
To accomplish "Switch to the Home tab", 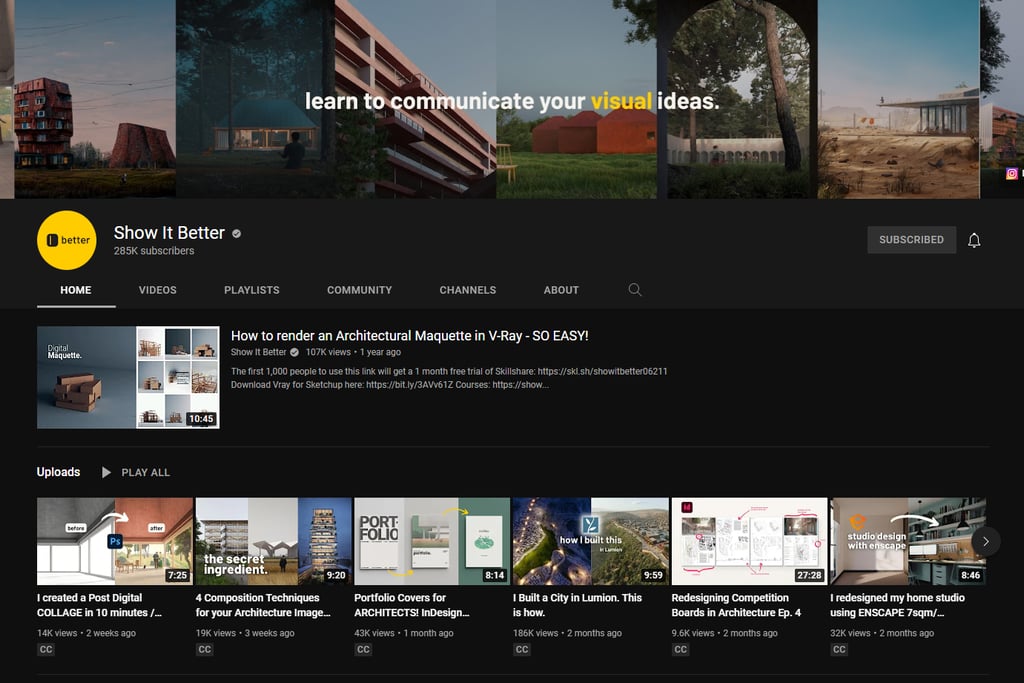I will coord(76,290).
